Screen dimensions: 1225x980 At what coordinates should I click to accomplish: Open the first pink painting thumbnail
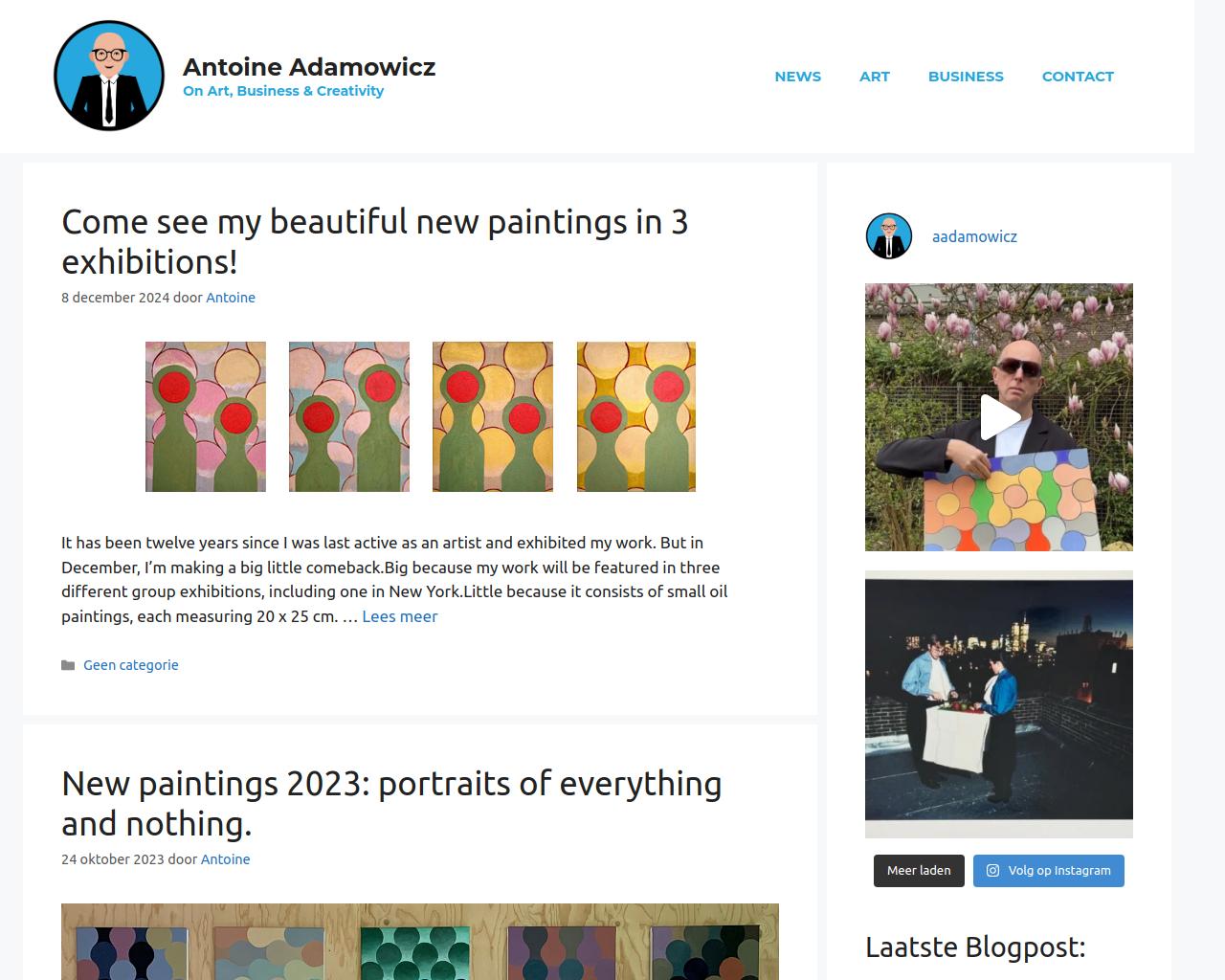coord(206,416)
